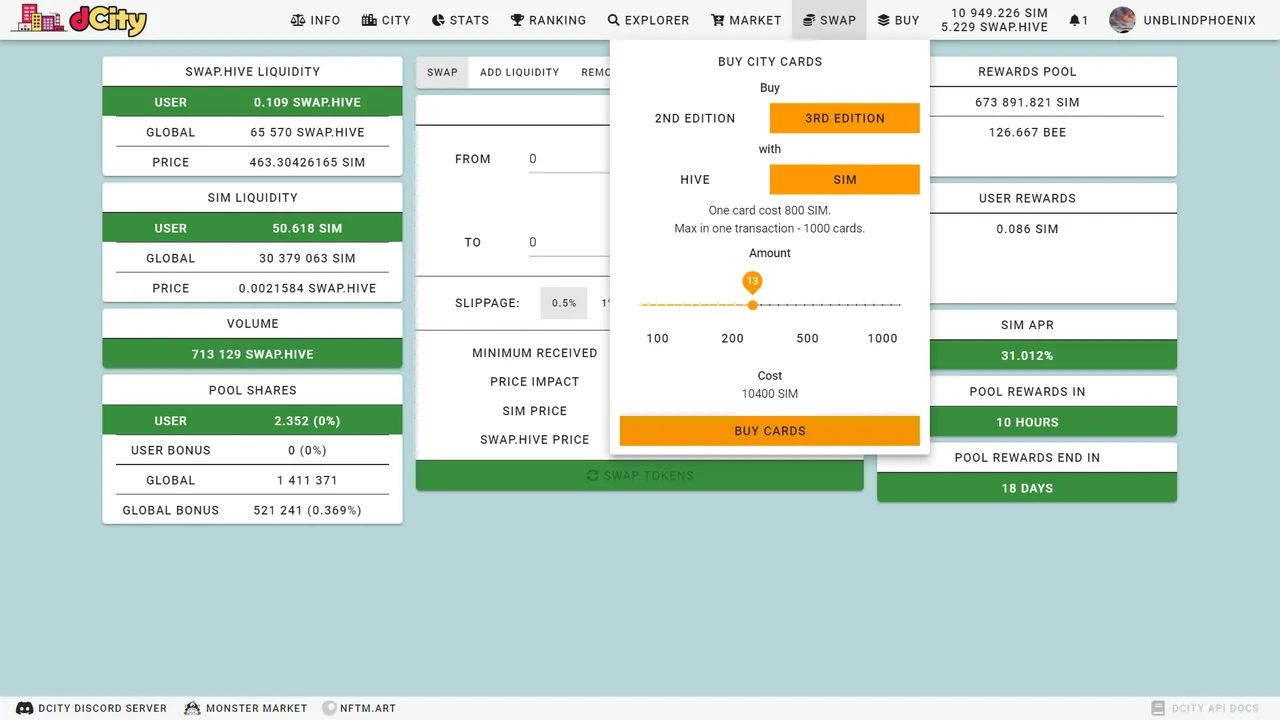Open the STATS page

coord(460,20)
